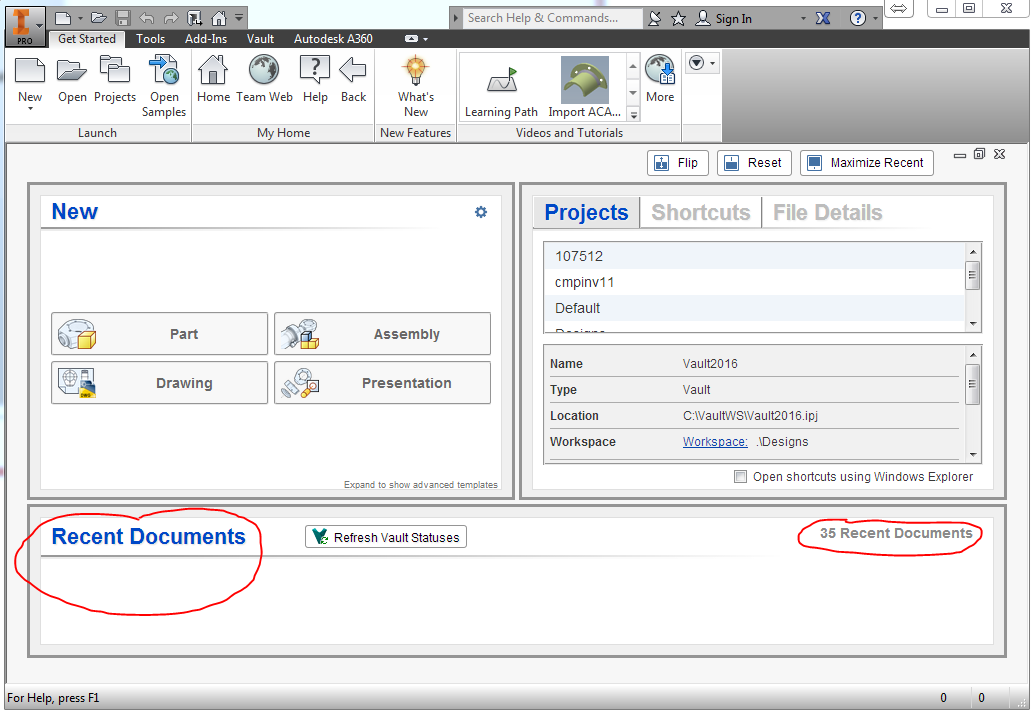This screenshot has height=710, width=1032.
Task: Click the quick access Home icon
Action: click(x=219, y=18)
